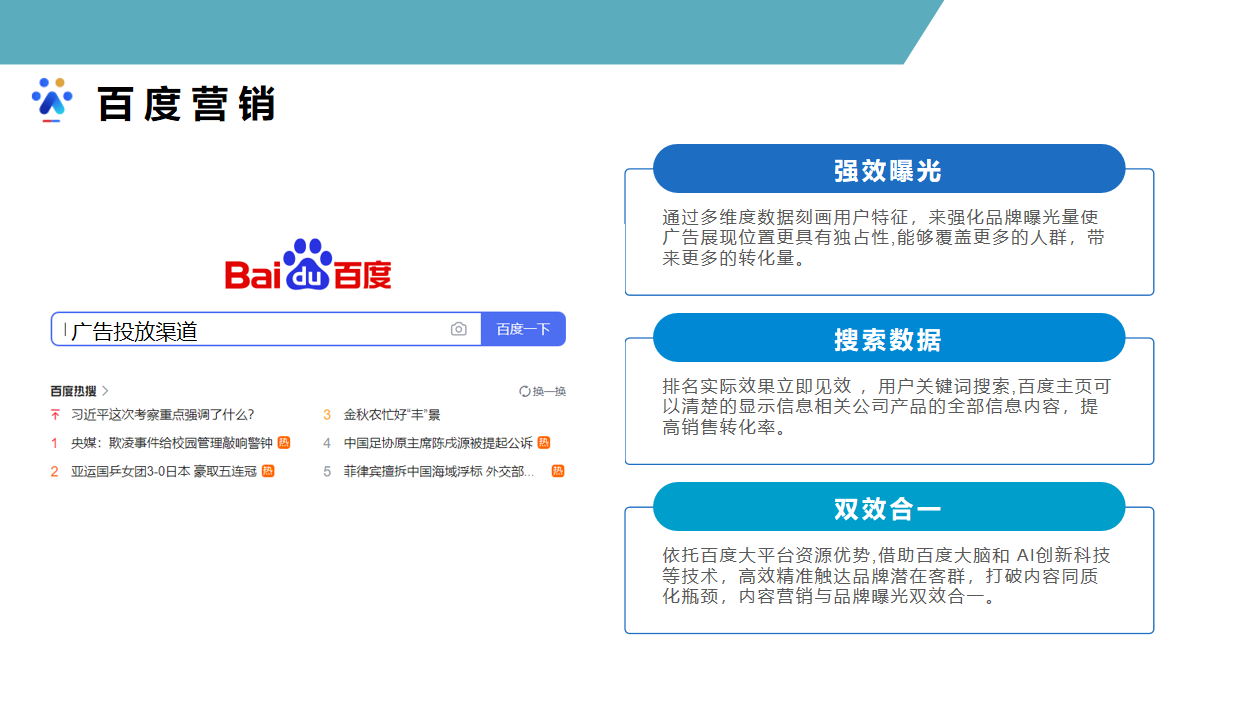Click the 广告投放渠道 search input field

click(x=266, y=330)
